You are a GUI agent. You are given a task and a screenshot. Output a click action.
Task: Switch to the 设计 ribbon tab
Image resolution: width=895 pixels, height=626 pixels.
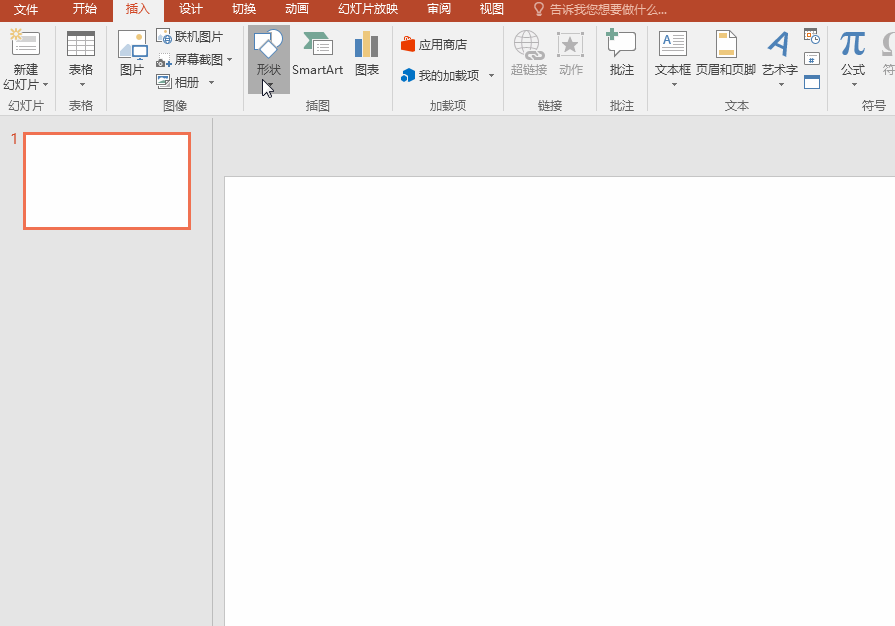pyautogui.click(x=190, y=9)
